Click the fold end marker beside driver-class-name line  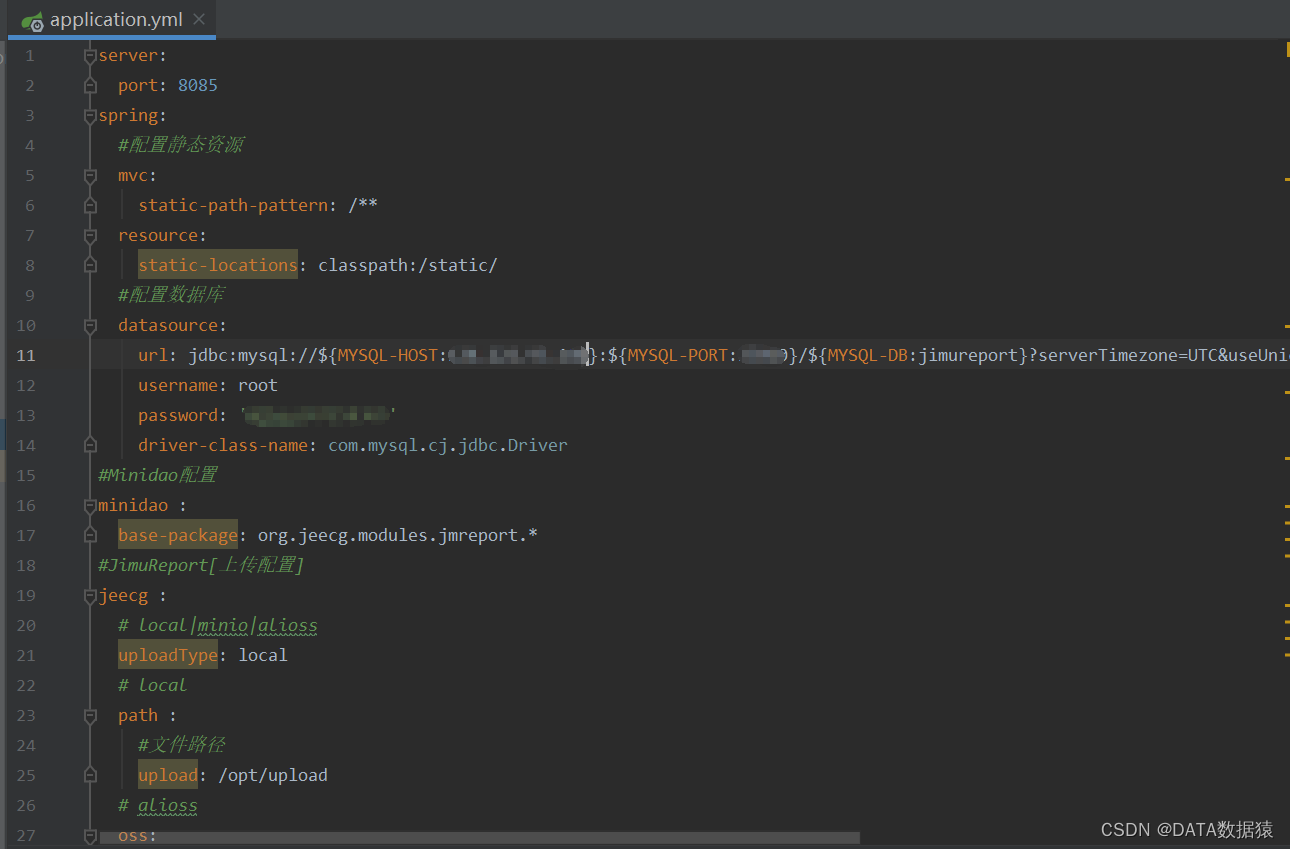(x=90, y=446)
